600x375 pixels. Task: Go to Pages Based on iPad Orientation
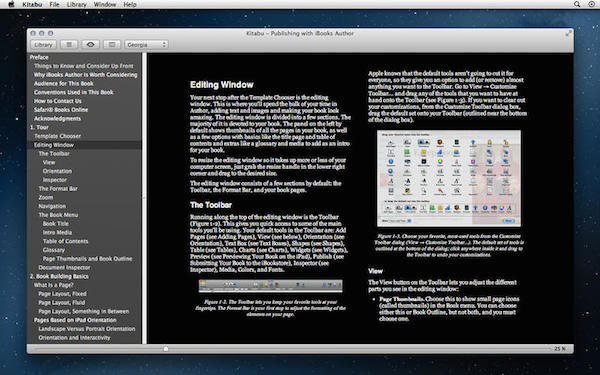click(75, 320)
